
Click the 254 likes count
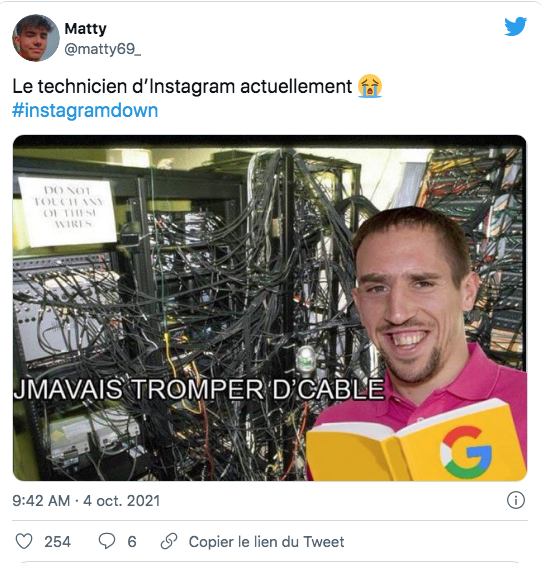[x=57, y=541]
